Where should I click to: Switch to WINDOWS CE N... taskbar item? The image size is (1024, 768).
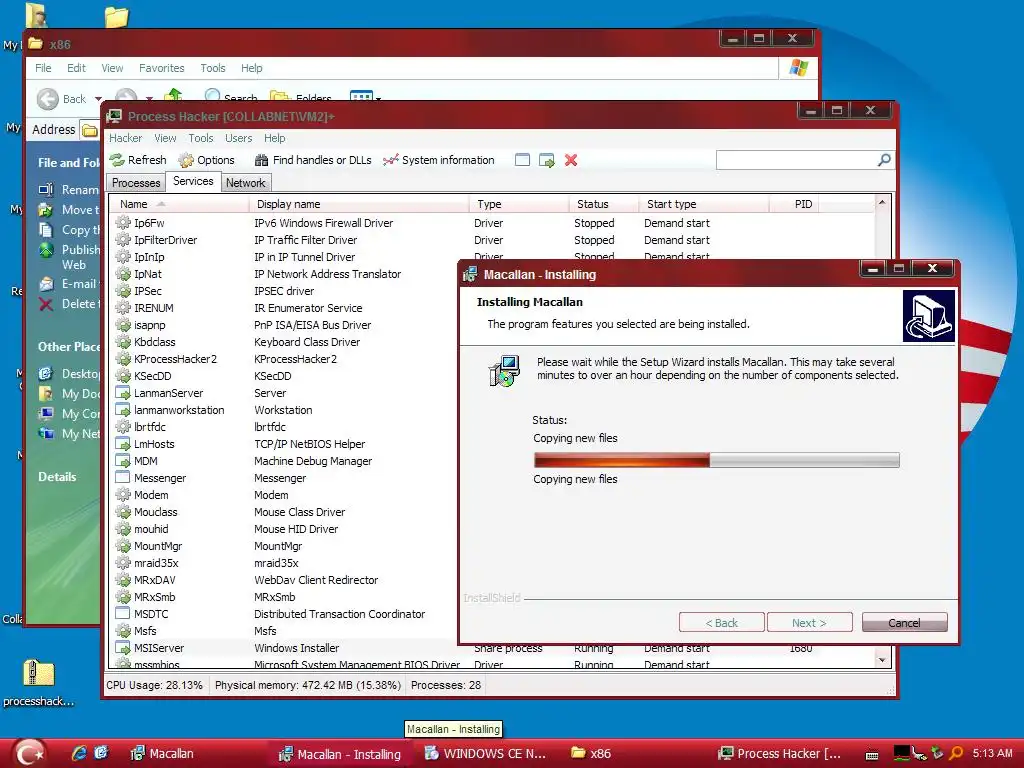point(485,754)
